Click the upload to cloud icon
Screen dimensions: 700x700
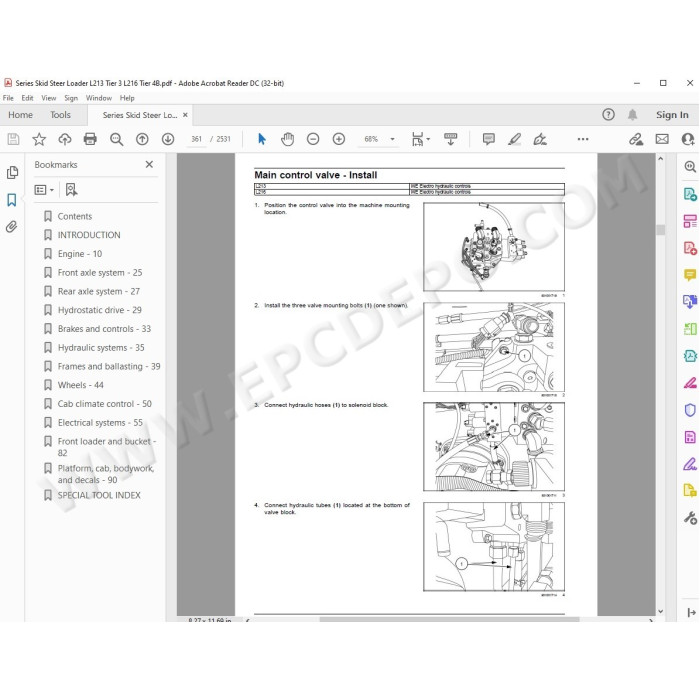65,139
